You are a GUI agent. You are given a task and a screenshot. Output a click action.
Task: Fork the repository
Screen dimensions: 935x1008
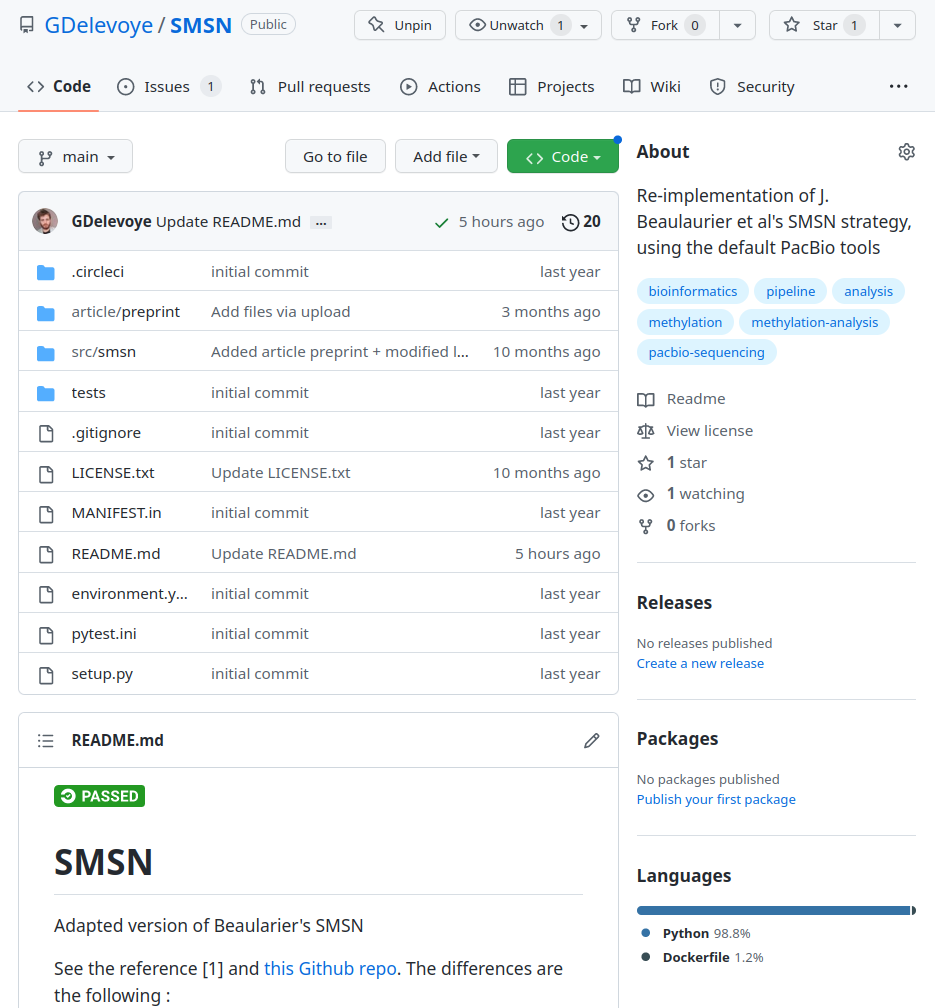[666, 25]
